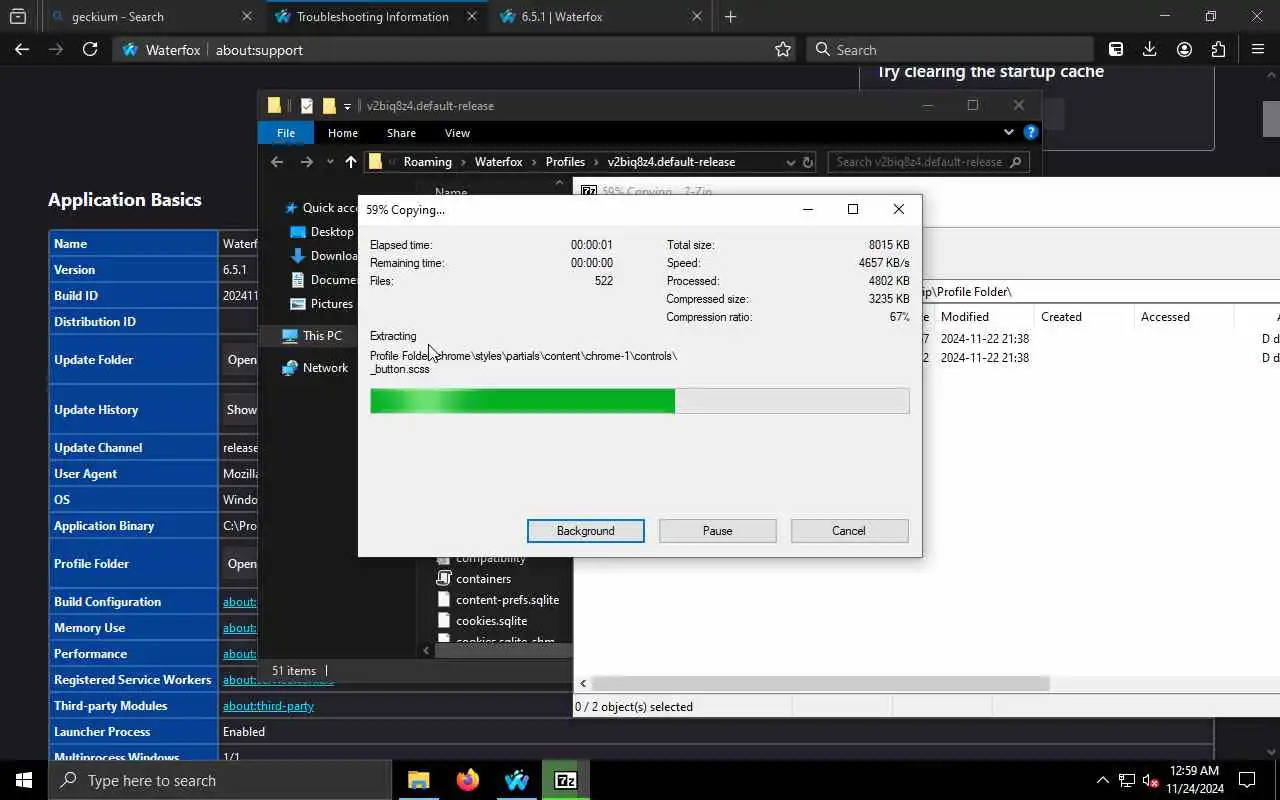The height and width of the screenshot is (800, 1280).
Task: Click the Profiles breadcrumb in Explorer
Action: tap(565, 162)
